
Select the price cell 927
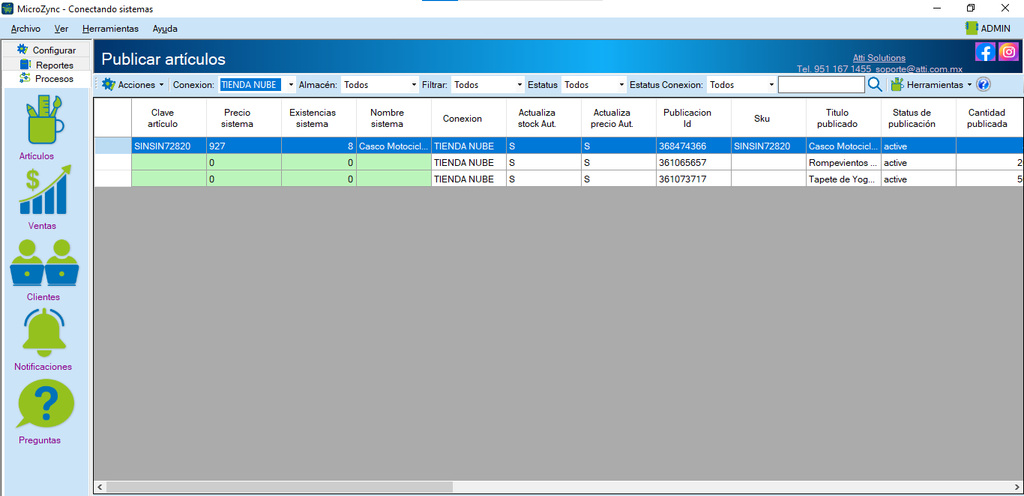[244, 146]
